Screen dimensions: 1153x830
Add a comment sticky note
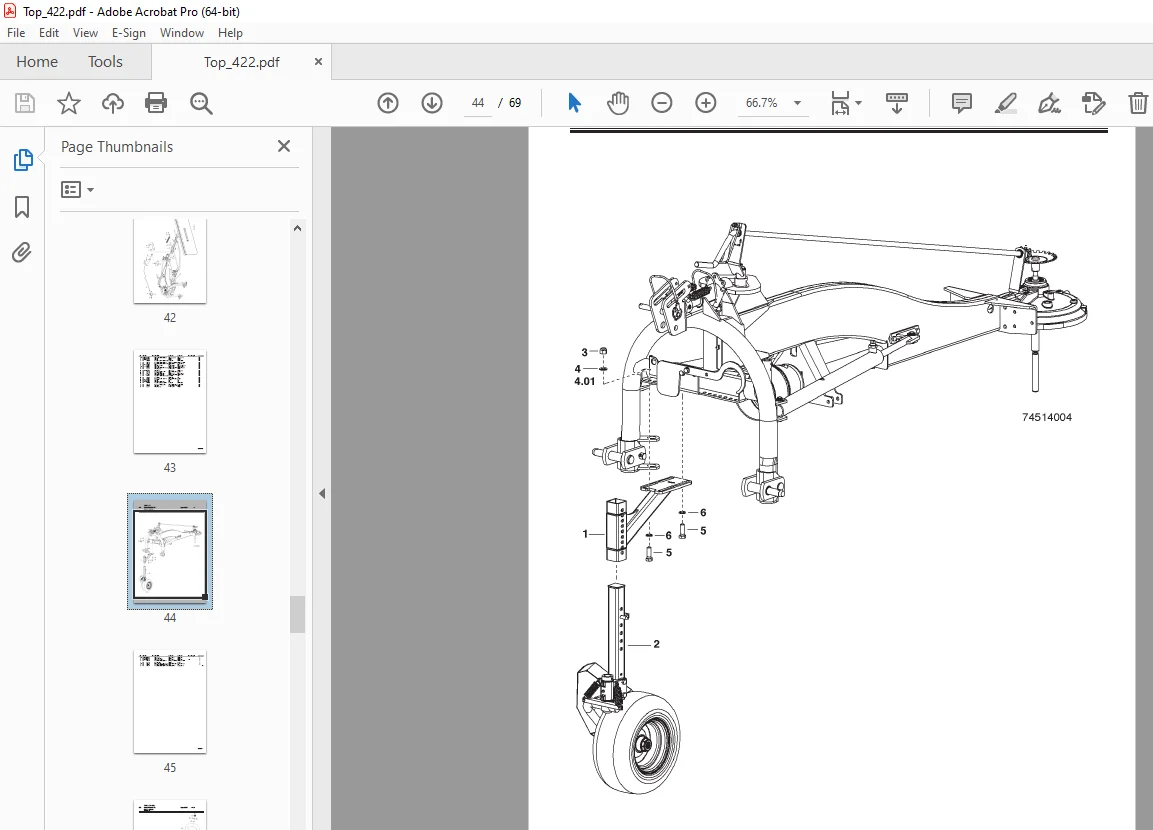point(961,103)
